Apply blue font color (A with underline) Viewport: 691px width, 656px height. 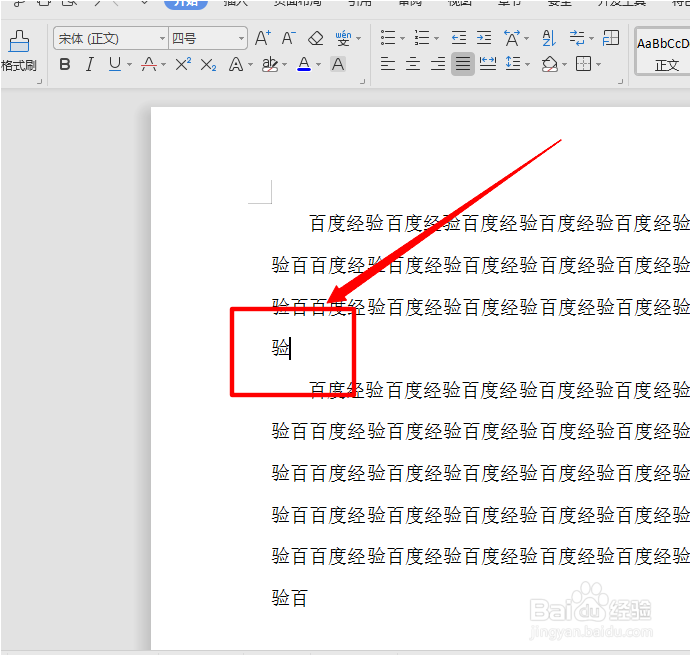click(304, 64)
